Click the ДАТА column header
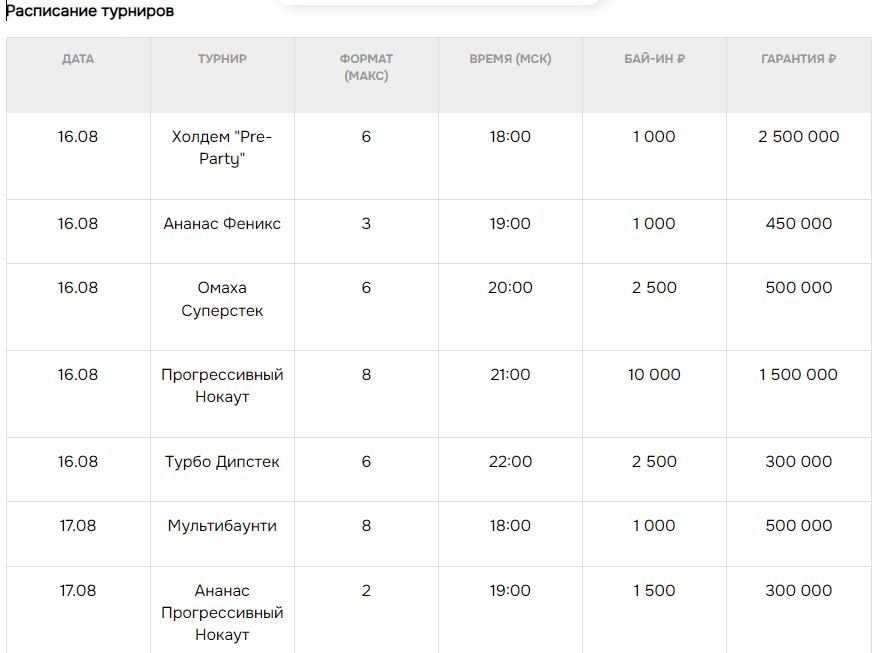The width and height of the screenshot is (875, 653). pyautogui.click(x=78, y=59)
